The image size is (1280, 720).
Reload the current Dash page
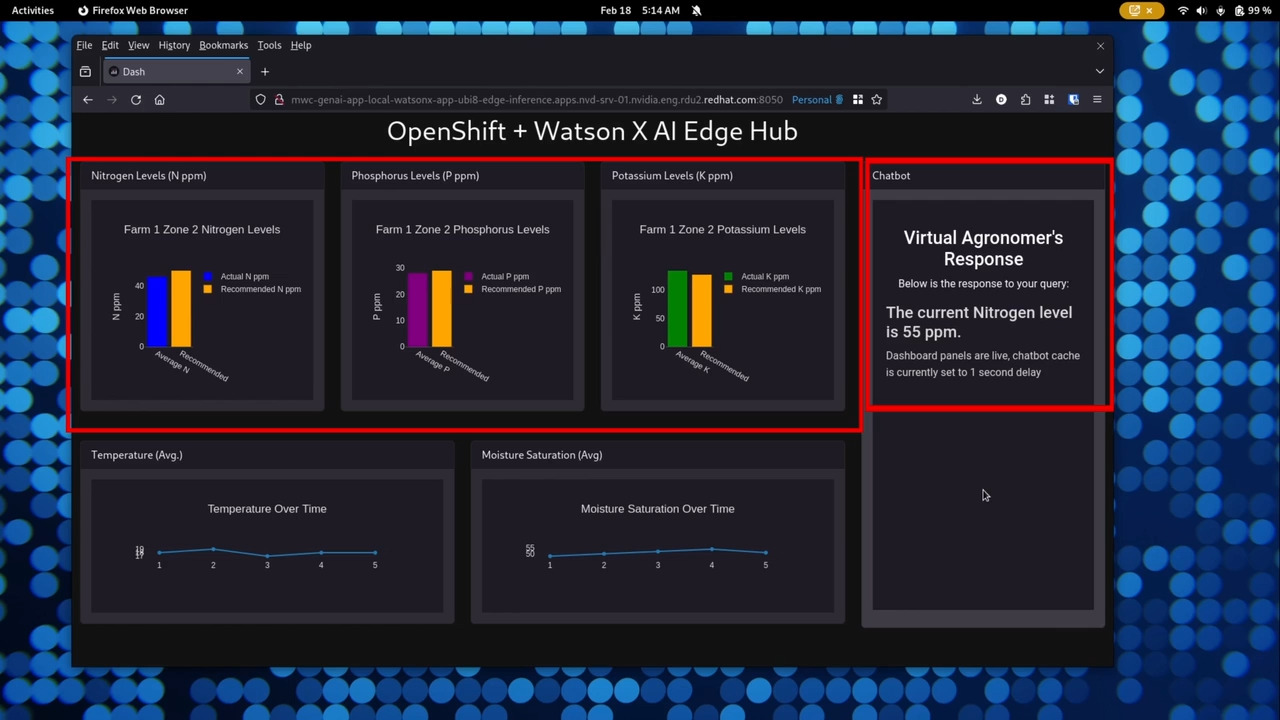(136, 100)
